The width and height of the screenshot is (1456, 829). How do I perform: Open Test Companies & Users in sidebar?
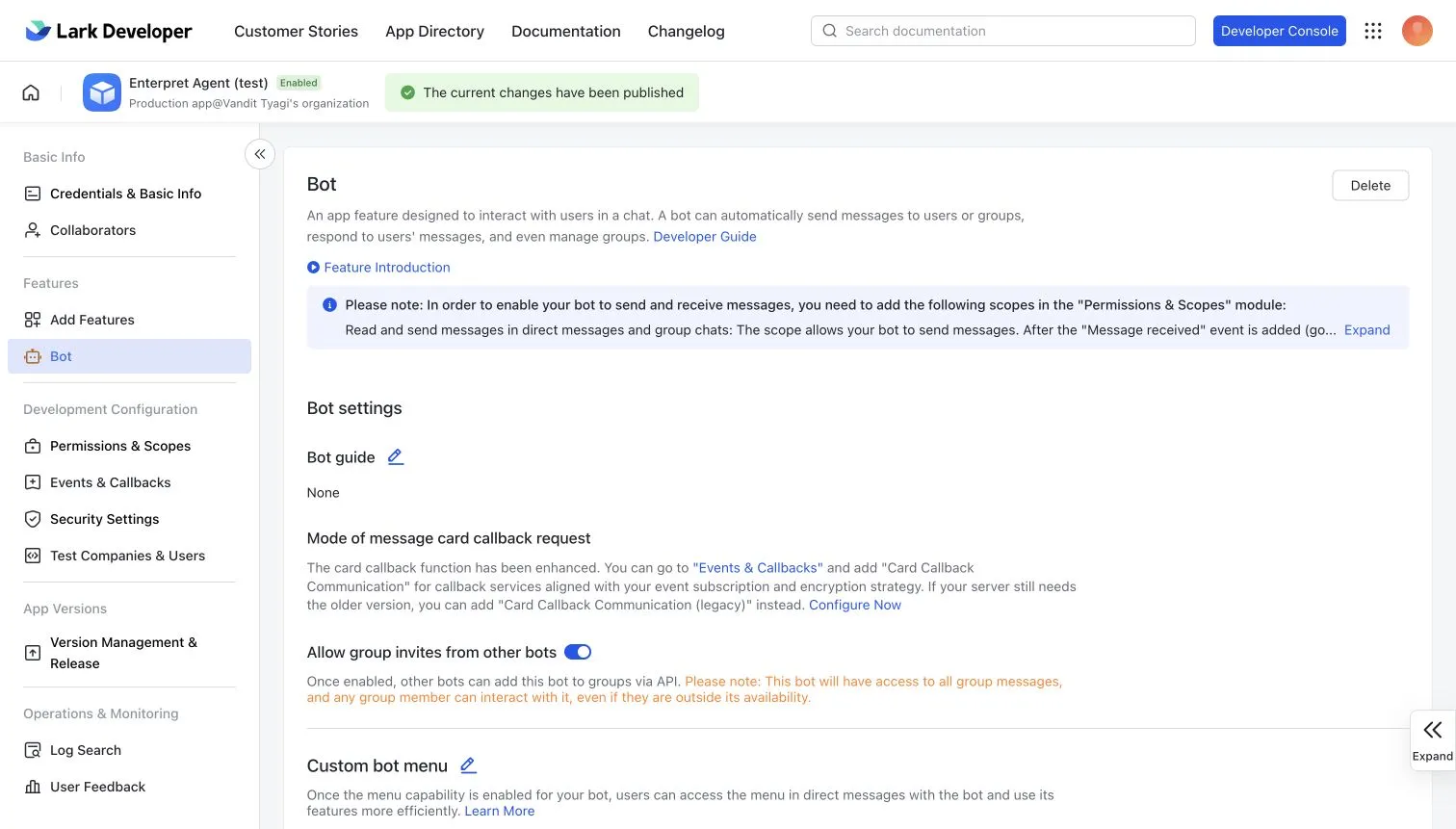coord(129,556)
